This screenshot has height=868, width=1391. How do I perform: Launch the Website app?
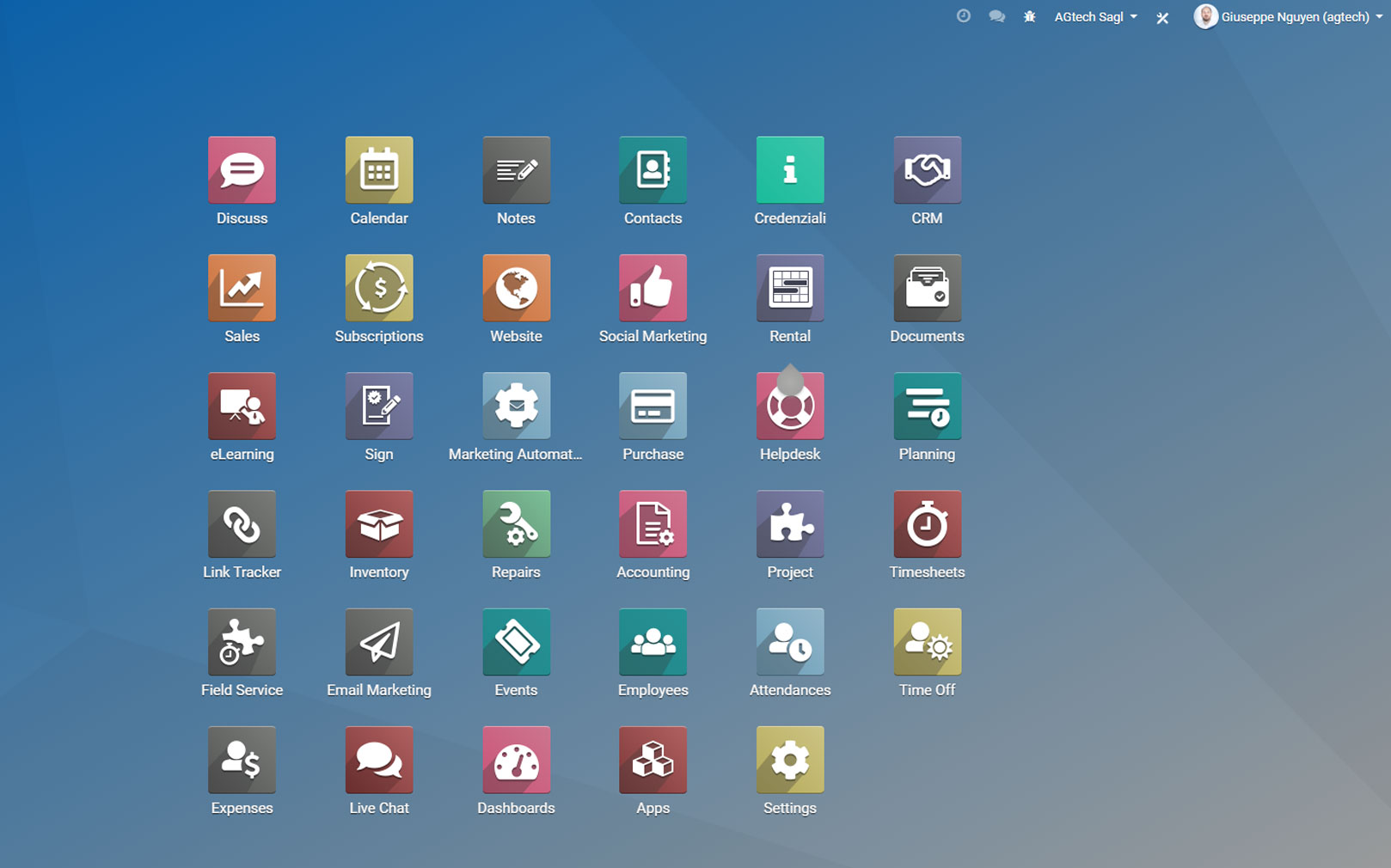tap(516, 288)
